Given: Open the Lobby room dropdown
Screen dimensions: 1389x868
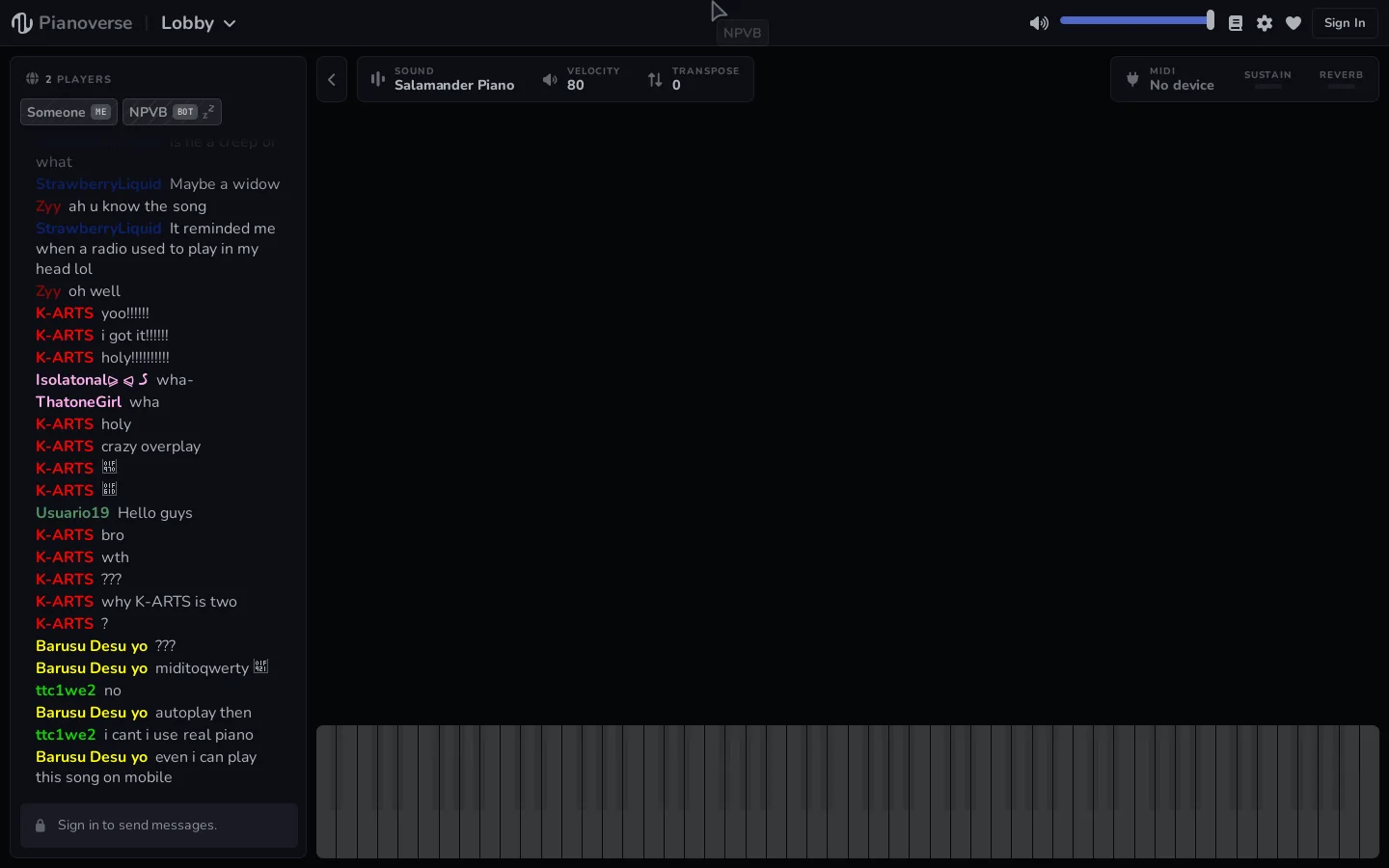Looking at the screenshot, I should point(199,23).
